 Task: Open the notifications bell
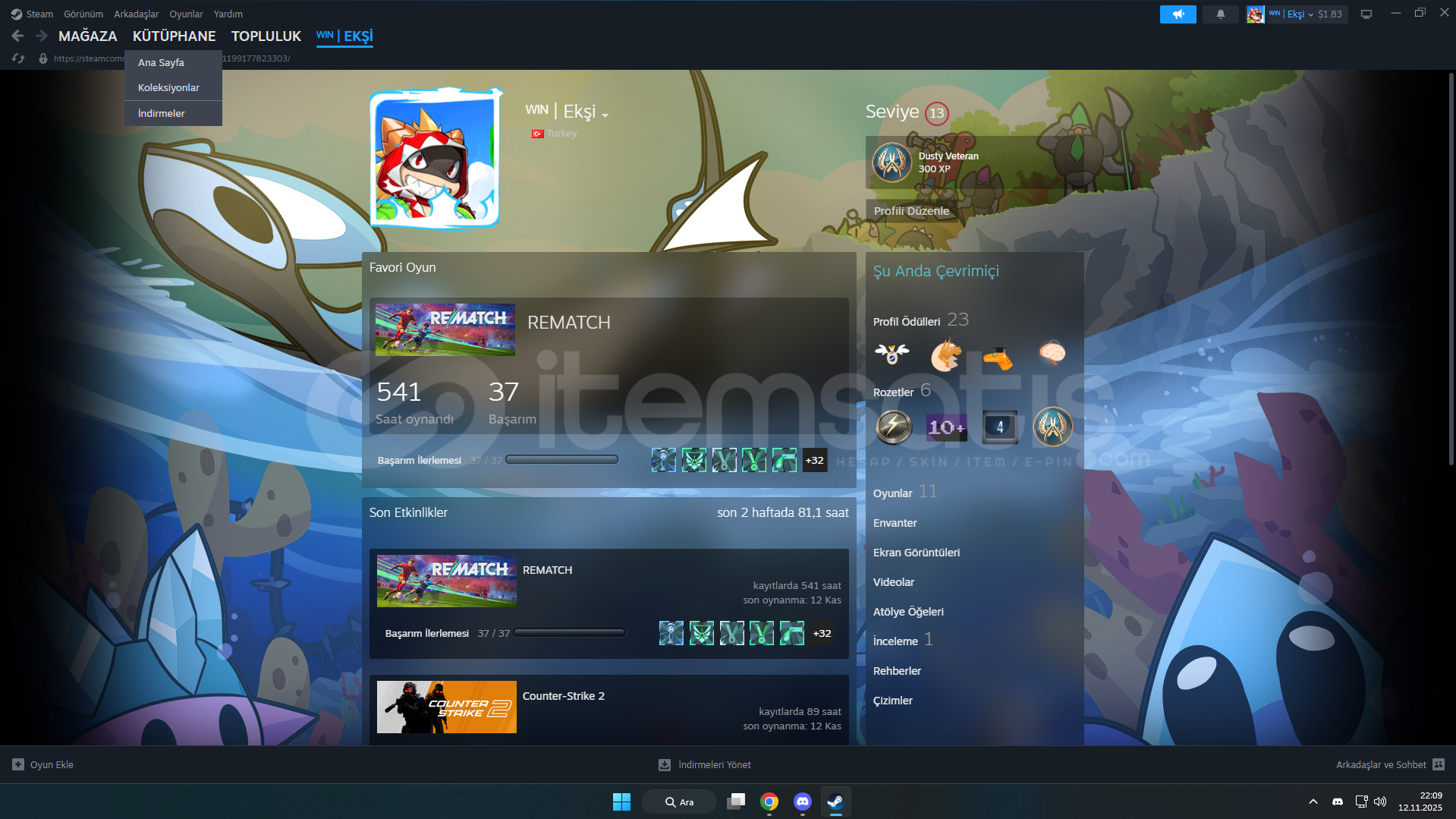click(1220, 14)
